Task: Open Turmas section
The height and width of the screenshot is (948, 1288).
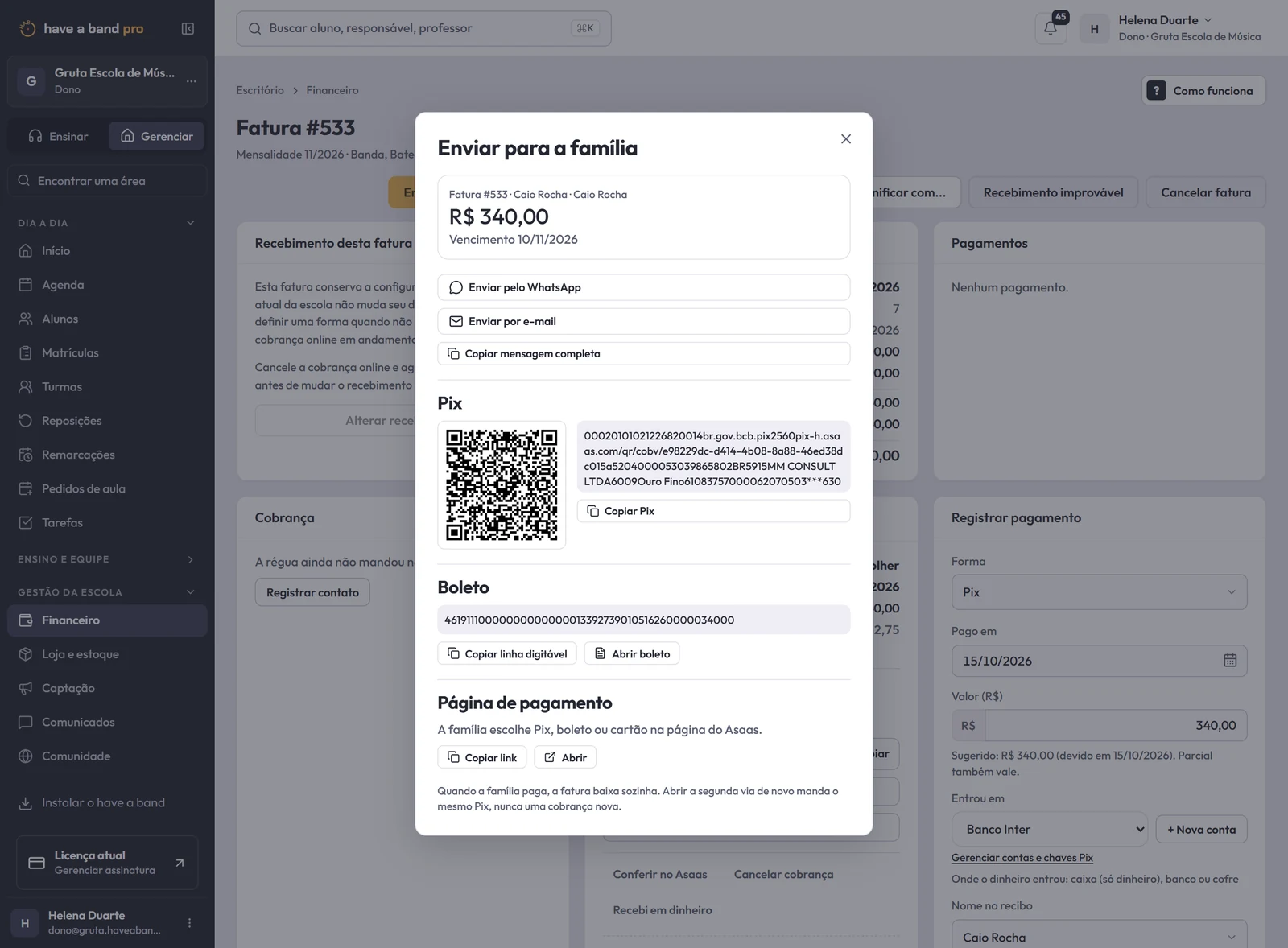Action: [107, 386]
